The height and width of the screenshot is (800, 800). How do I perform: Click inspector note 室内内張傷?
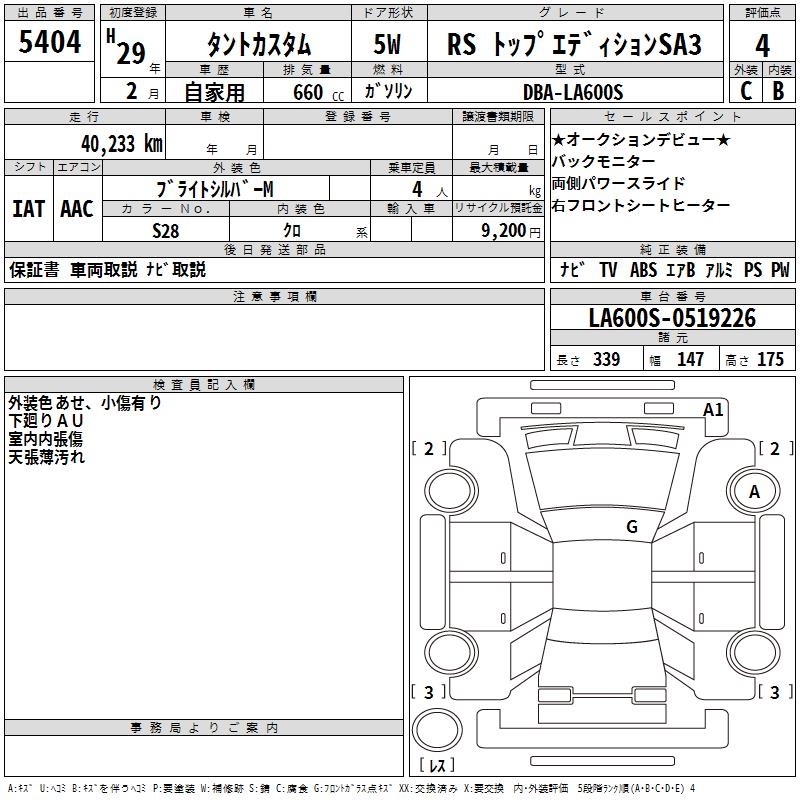tap(45, 439)
